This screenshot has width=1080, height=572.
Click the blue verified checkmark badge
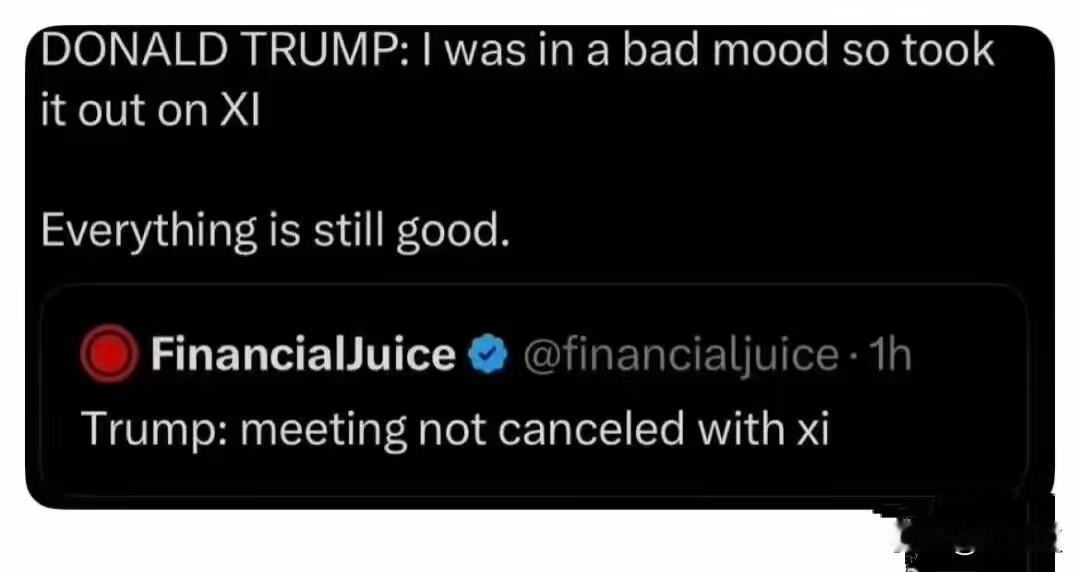pyautogui.click(x=487, y=354)
